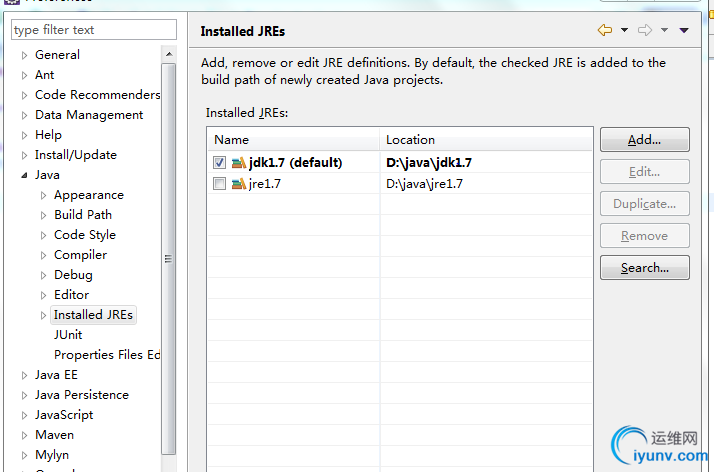714x472 pixels.
Task: Sort by the Location column header
Action: pos(486,140)
